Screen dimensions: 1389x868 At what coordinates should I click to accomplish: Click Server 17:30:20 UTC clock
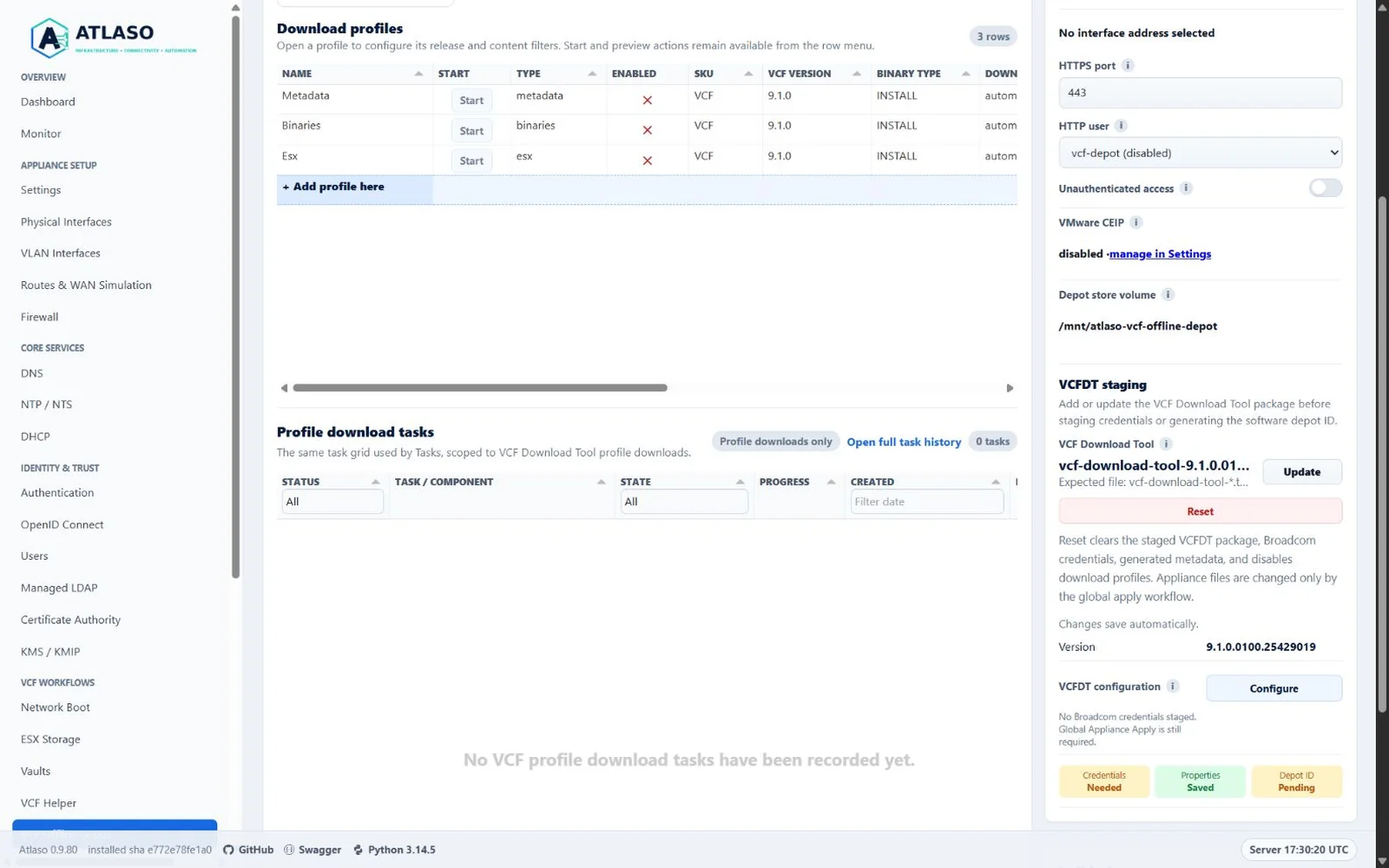(x=1299, y=850)
